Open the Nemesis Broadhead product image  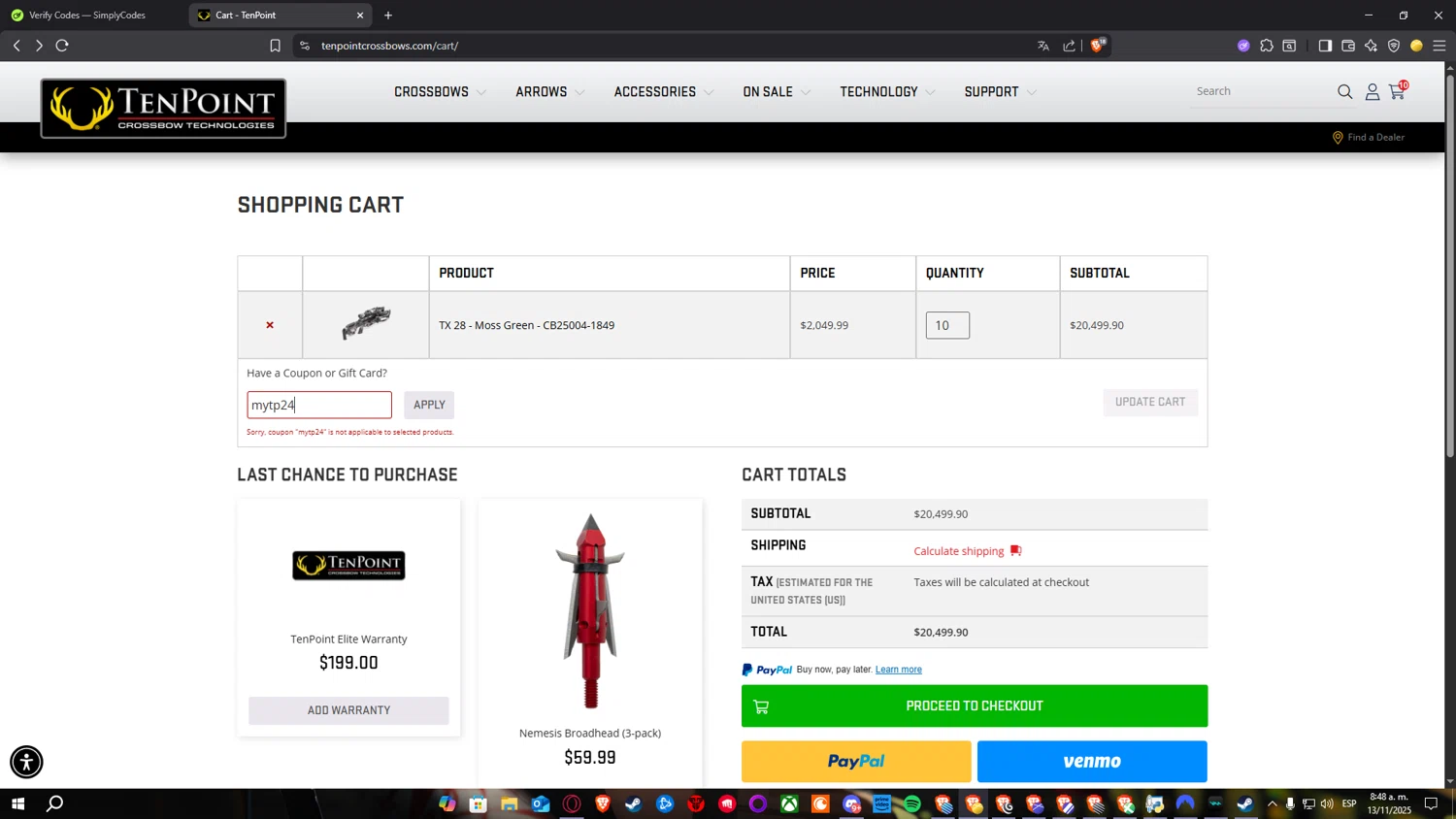590,610
